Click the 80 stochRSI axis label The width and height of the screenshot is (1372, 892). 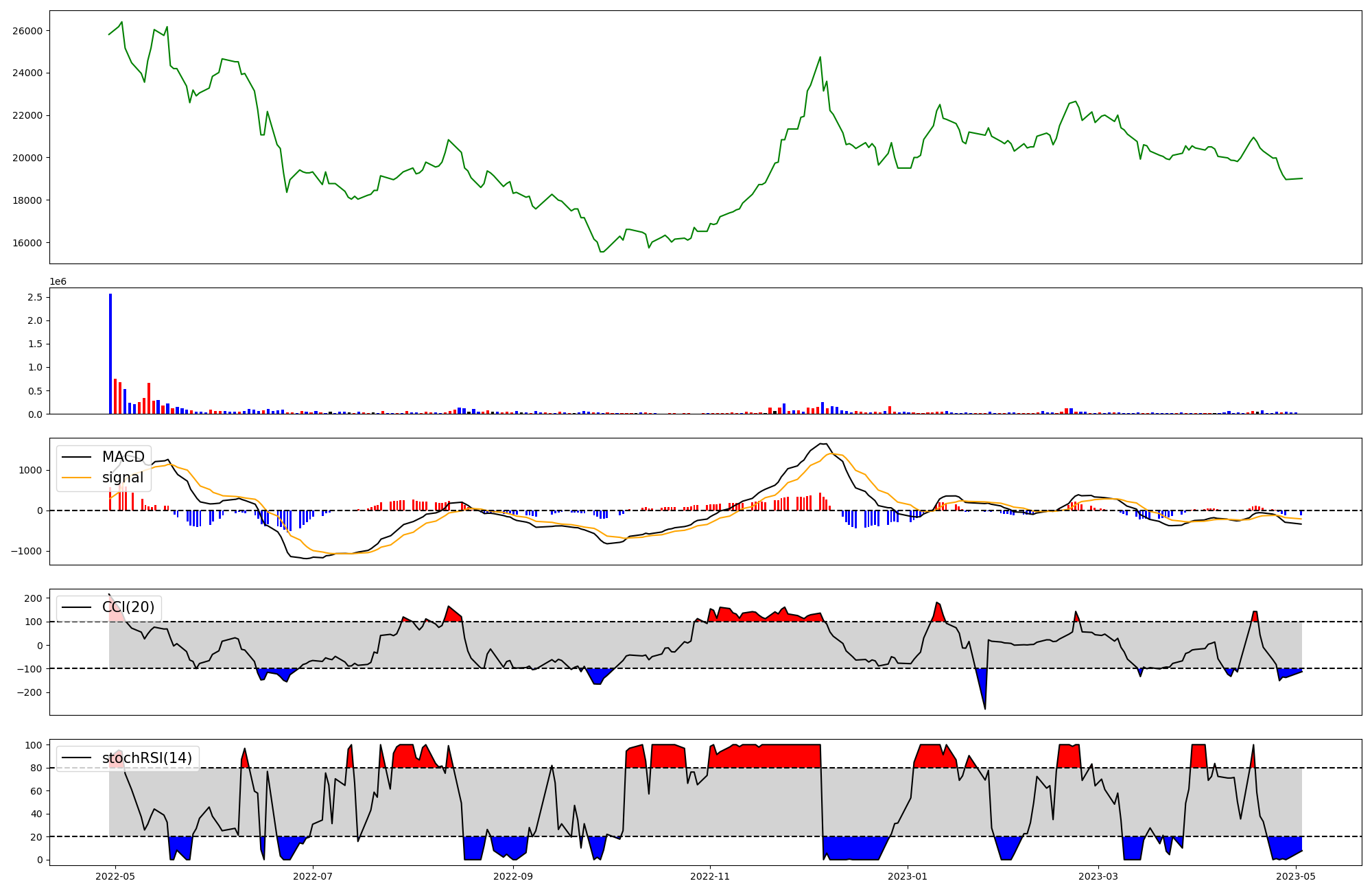click(x=36, y=768)
